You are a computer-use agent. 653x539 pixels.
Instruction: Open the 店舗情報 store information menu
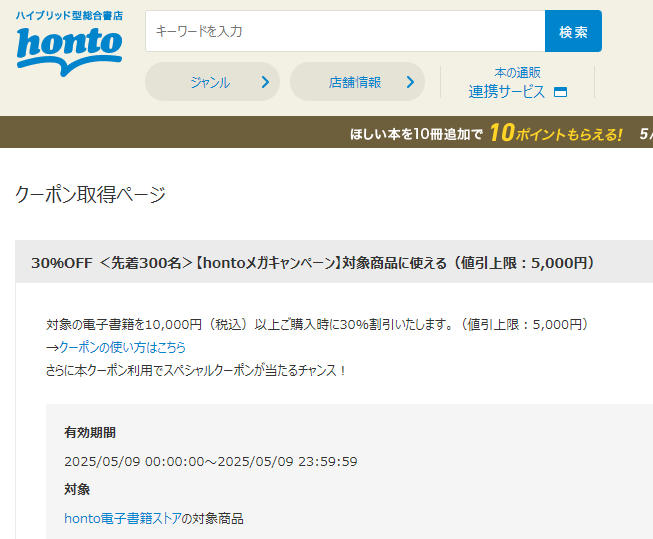point(357,82)
